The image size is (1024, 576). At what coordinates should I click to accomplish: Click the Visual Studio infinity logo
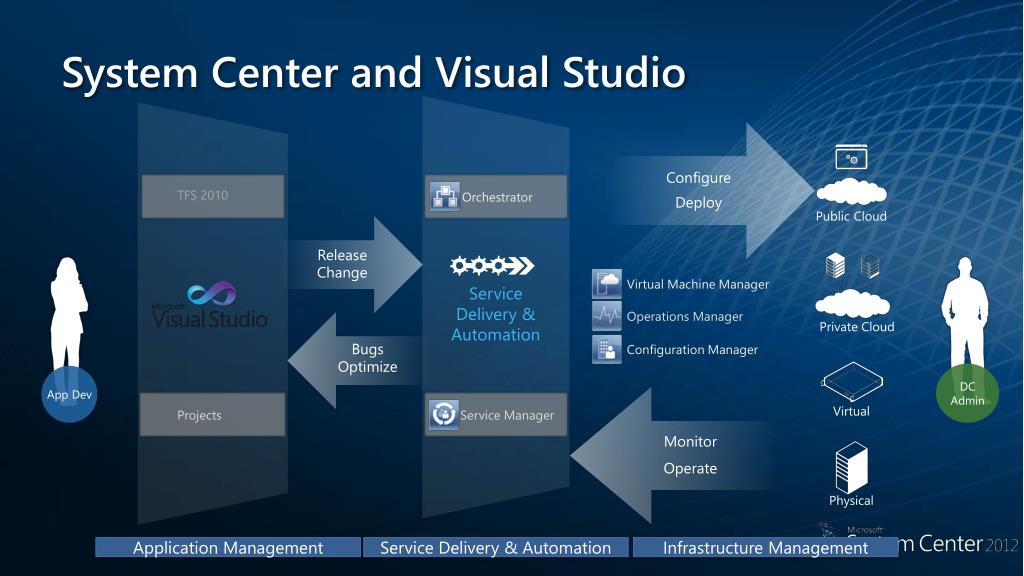[212, 294]
